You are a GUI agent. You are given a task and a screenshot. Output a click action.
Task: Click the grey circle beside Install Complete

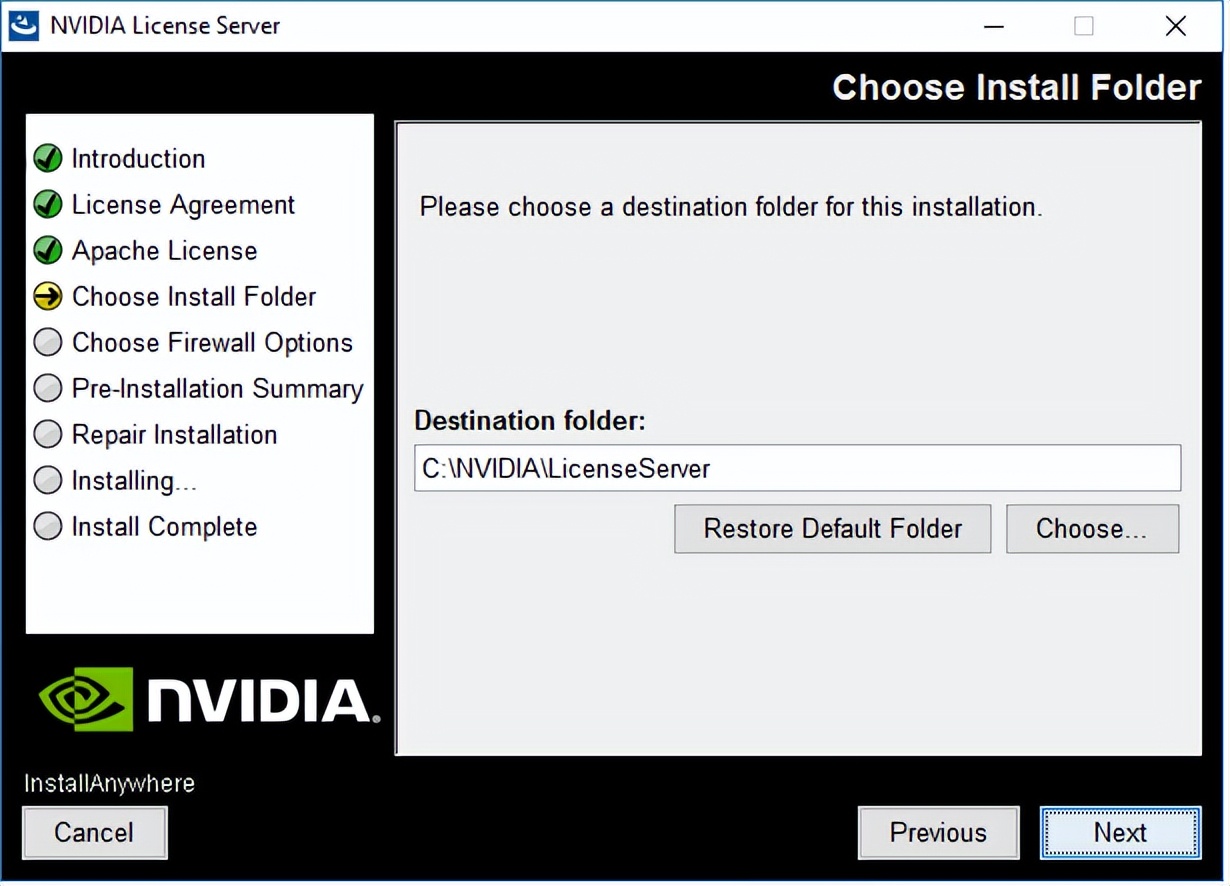[x=48, y=526]
